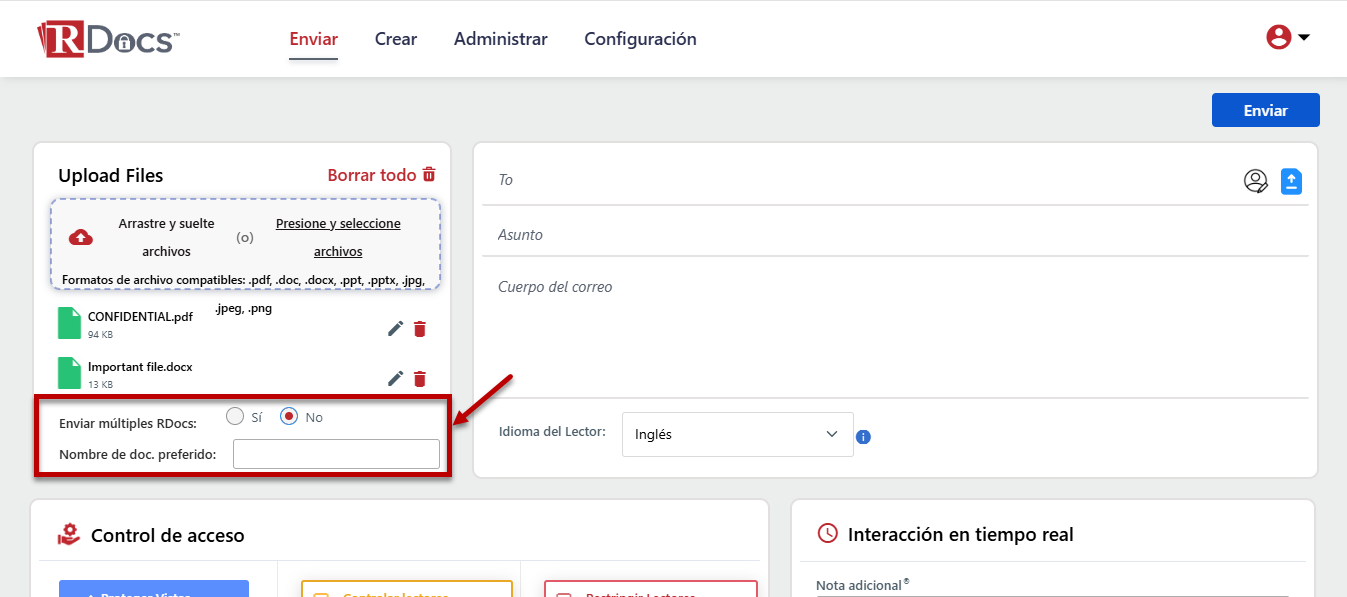Select Sí for Enviar múltiples RDocs
The height and width of the screenshot is (597, 1347).
[235, 417]
